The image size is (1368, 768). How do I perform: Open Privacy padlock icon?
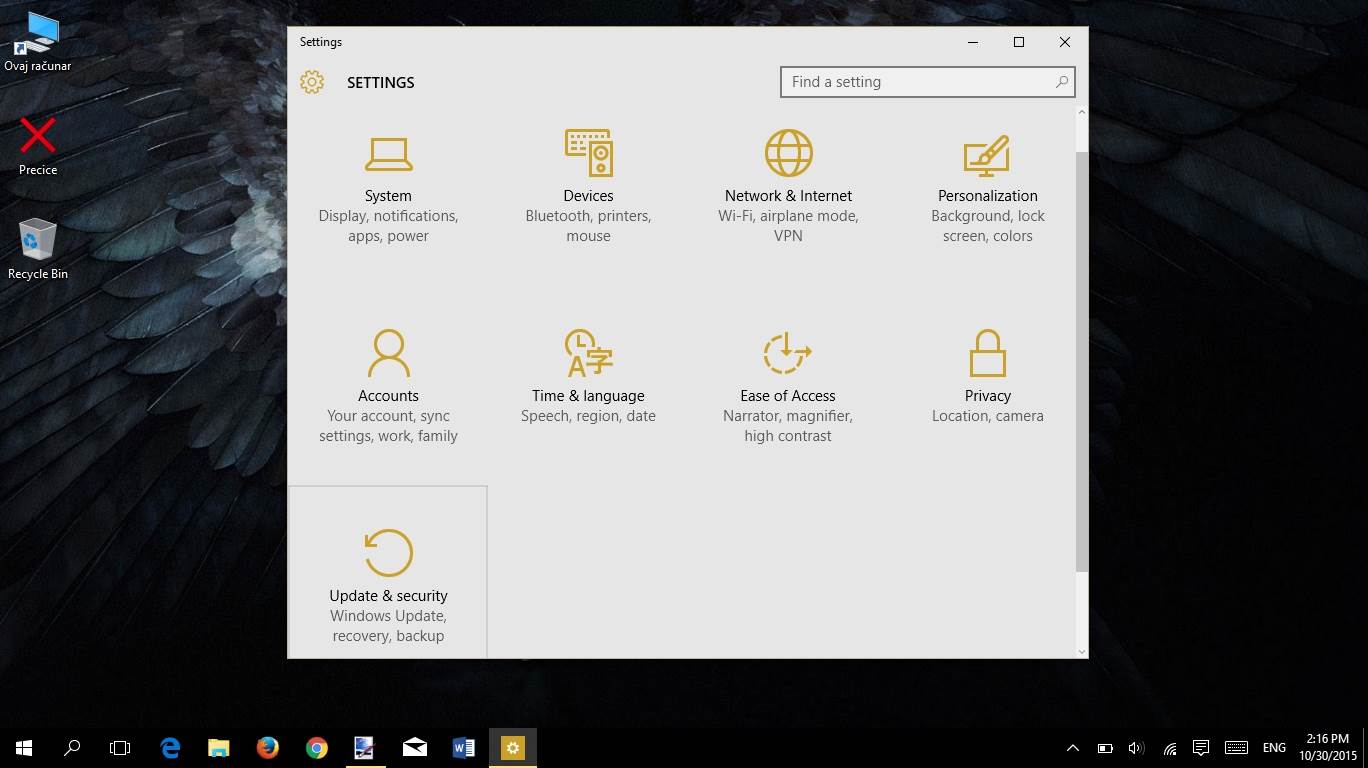[987, 354]
